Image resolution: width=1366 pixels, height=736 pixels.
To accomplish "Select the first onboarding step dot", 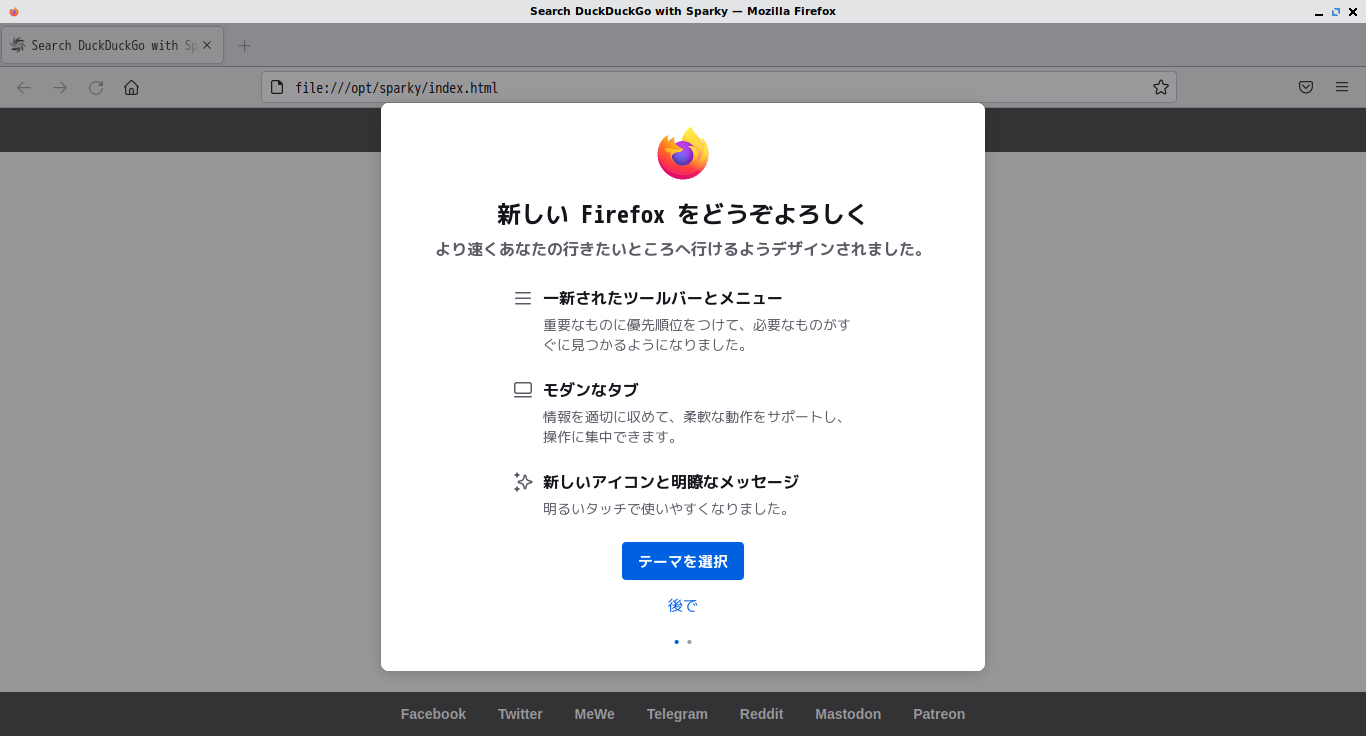I will pyautogui.click(x=677, y=642).
